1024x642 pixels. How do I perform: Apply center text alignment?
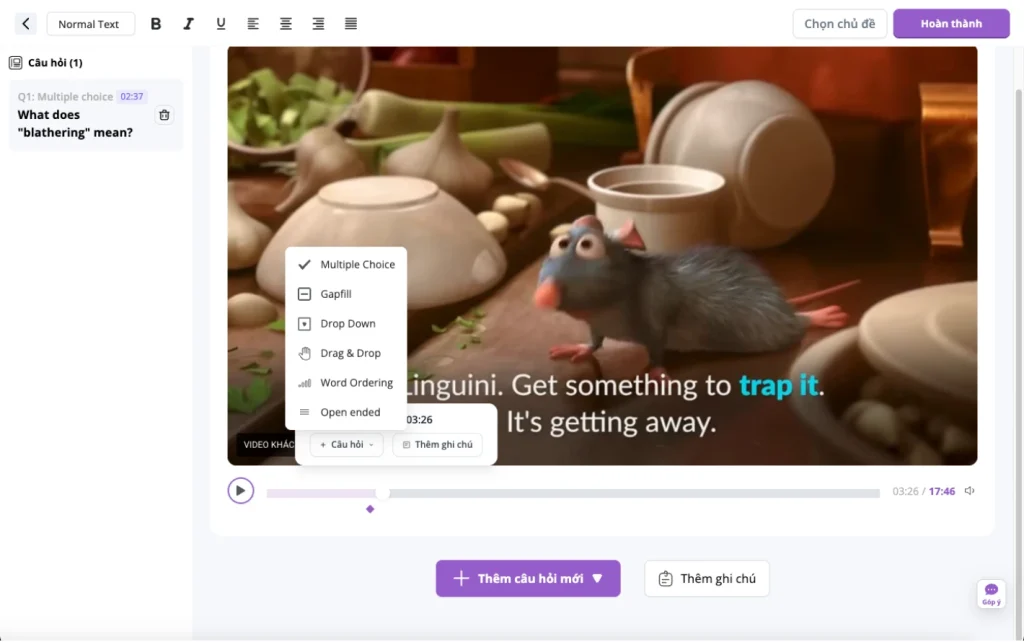285,23
